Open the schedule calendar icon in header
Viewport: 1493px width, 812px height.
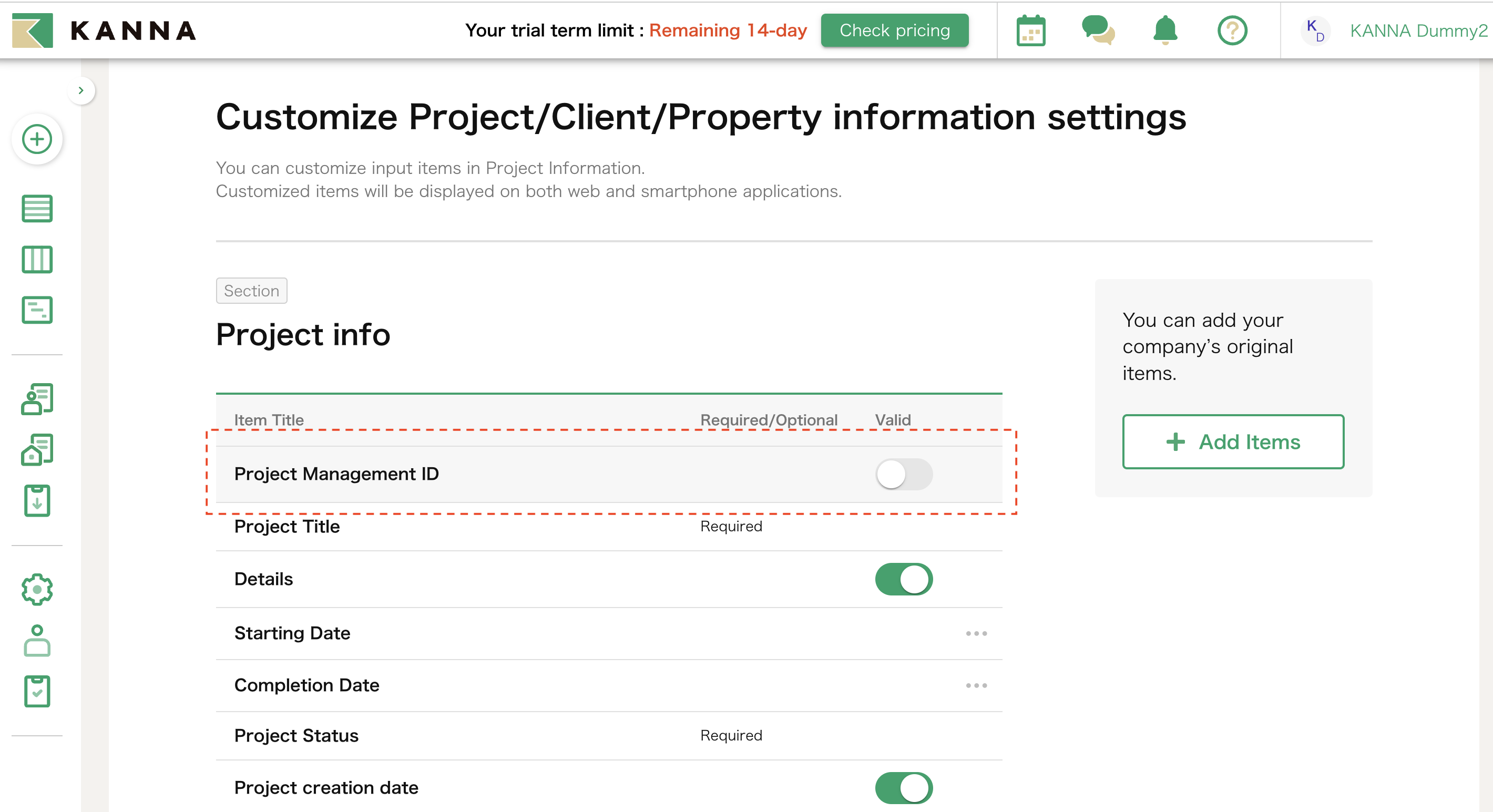pyautogui.click(x=1031, y=30)
